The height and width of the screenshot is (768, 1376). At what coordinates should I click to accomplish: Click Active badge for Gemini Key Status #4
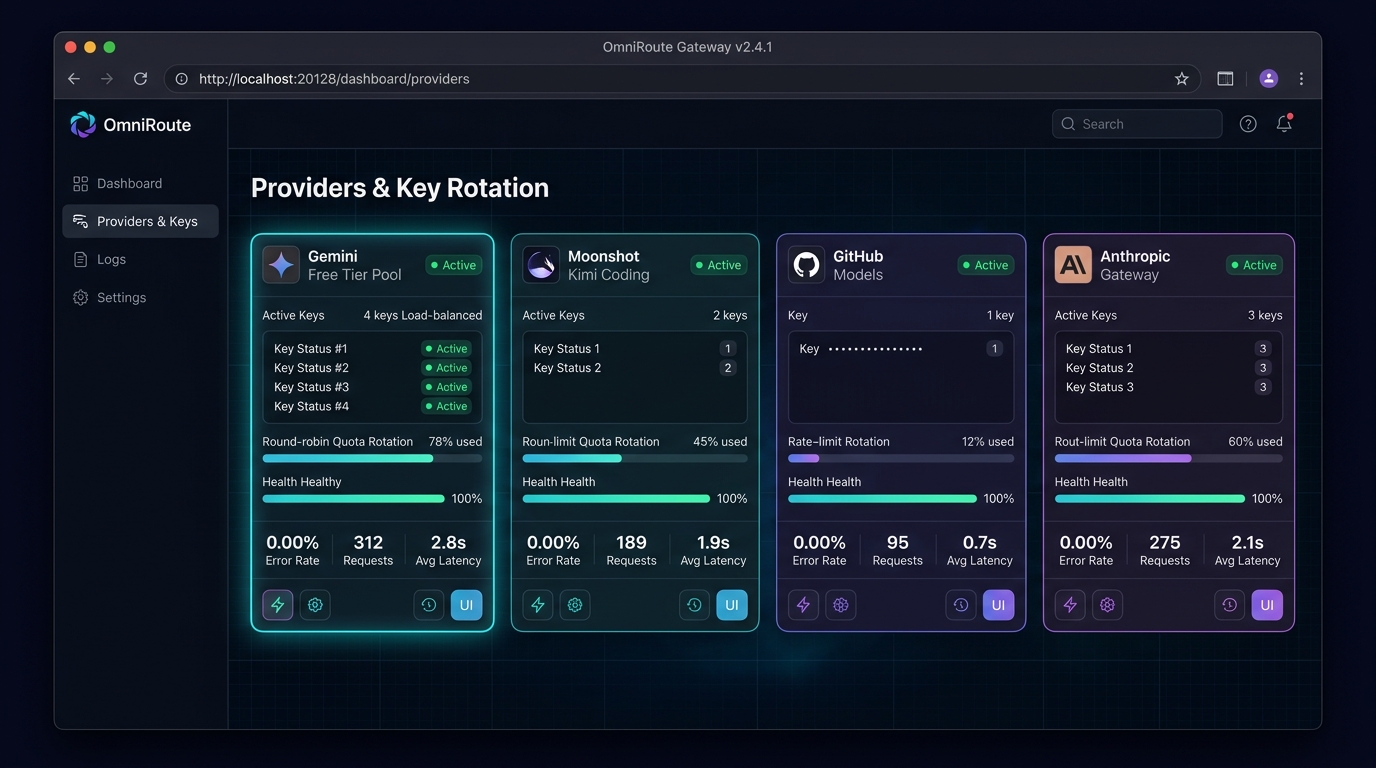pos(446,406)
